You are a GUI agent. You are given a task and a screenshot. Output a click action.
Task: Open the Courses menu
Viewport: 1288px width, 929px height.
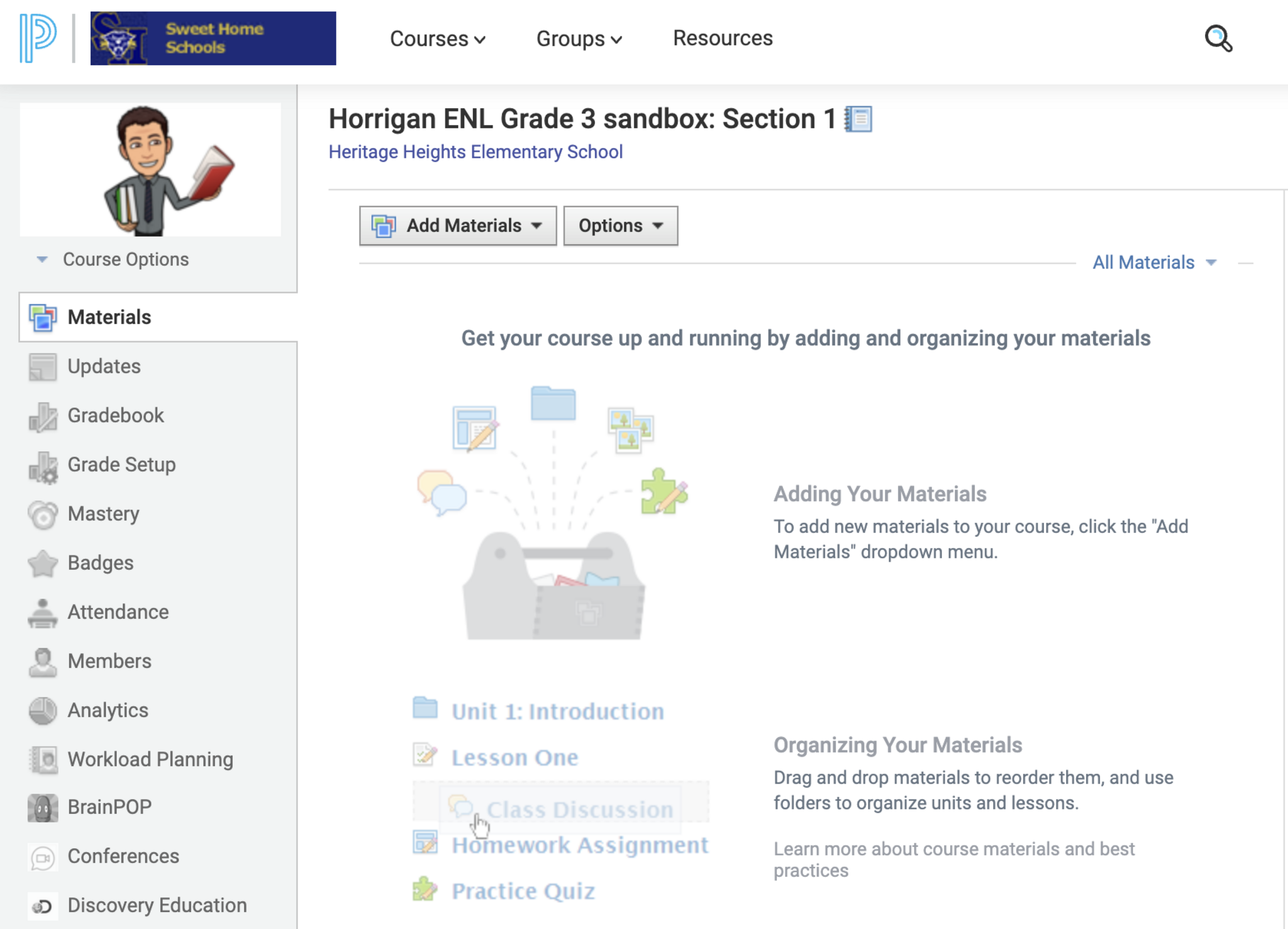coord(437,39)
